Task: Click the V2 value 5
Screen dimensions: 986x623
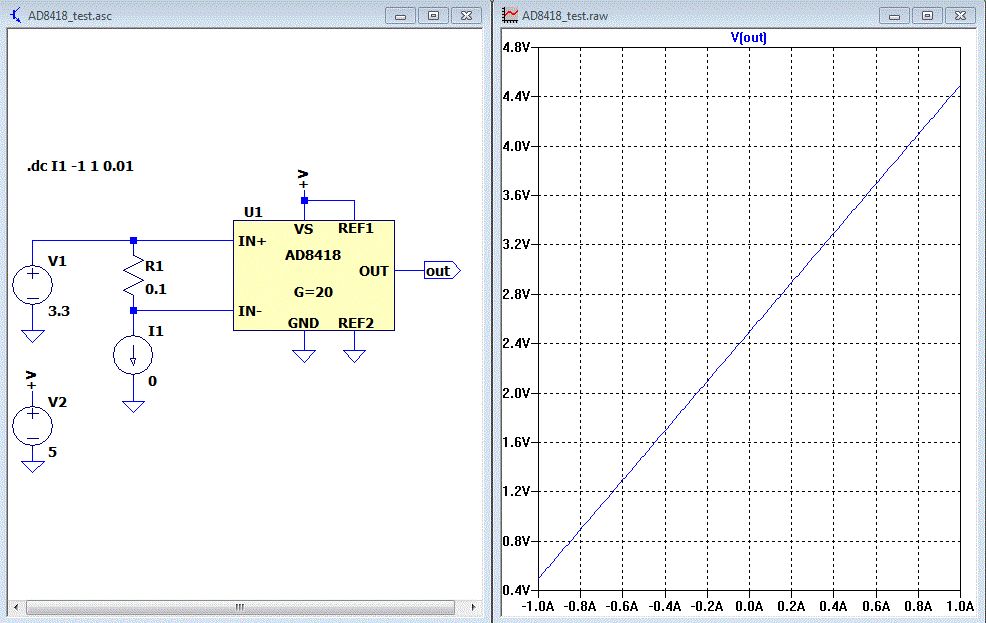Action: [52, 452]
